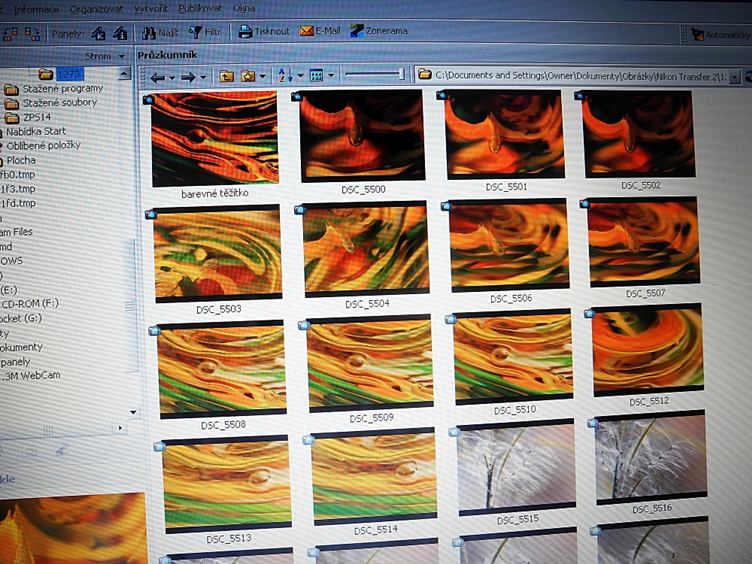Select the DSC_5500 thumbnail

[362, 135]
